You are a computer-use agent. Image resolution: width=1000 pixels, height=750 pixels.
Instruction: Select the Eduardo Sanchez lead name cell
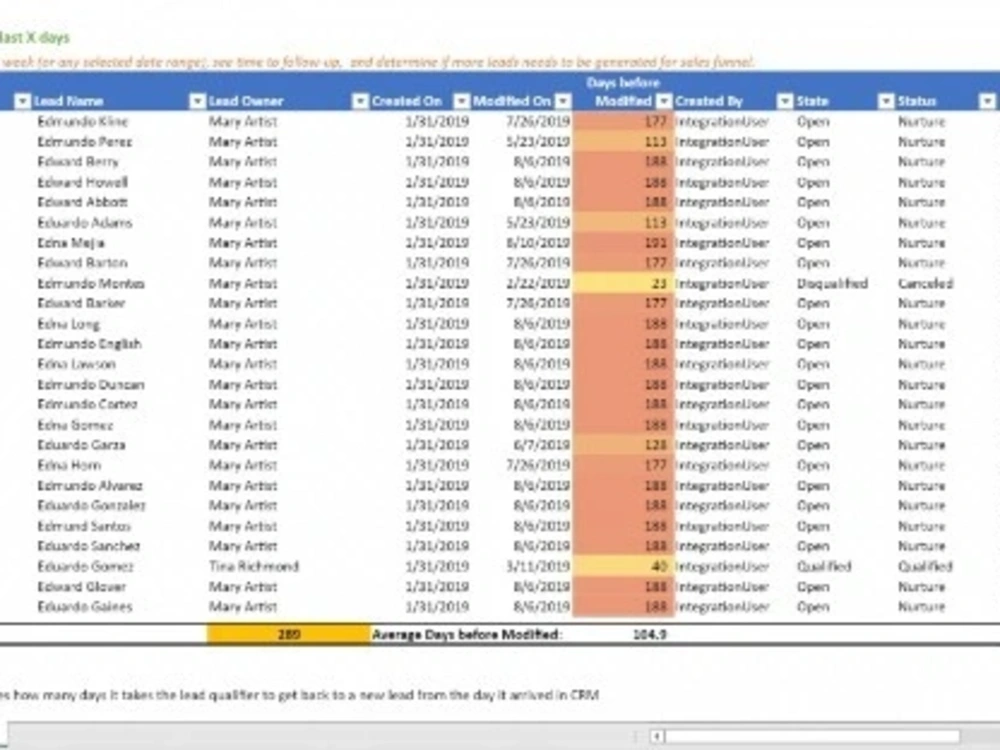coord(89,546)
